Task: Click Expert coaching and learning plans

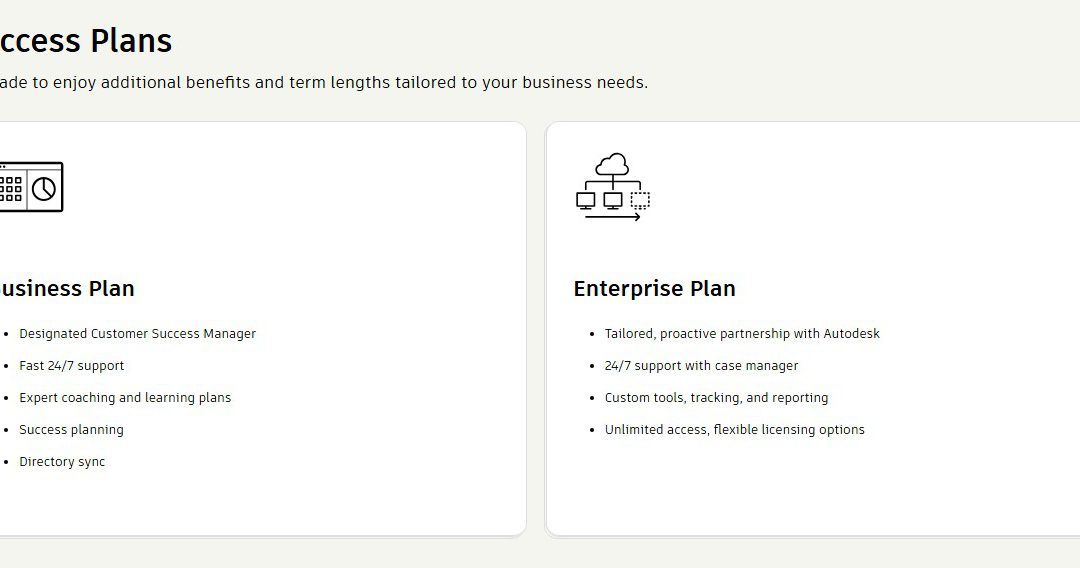Action: [125, 398]
